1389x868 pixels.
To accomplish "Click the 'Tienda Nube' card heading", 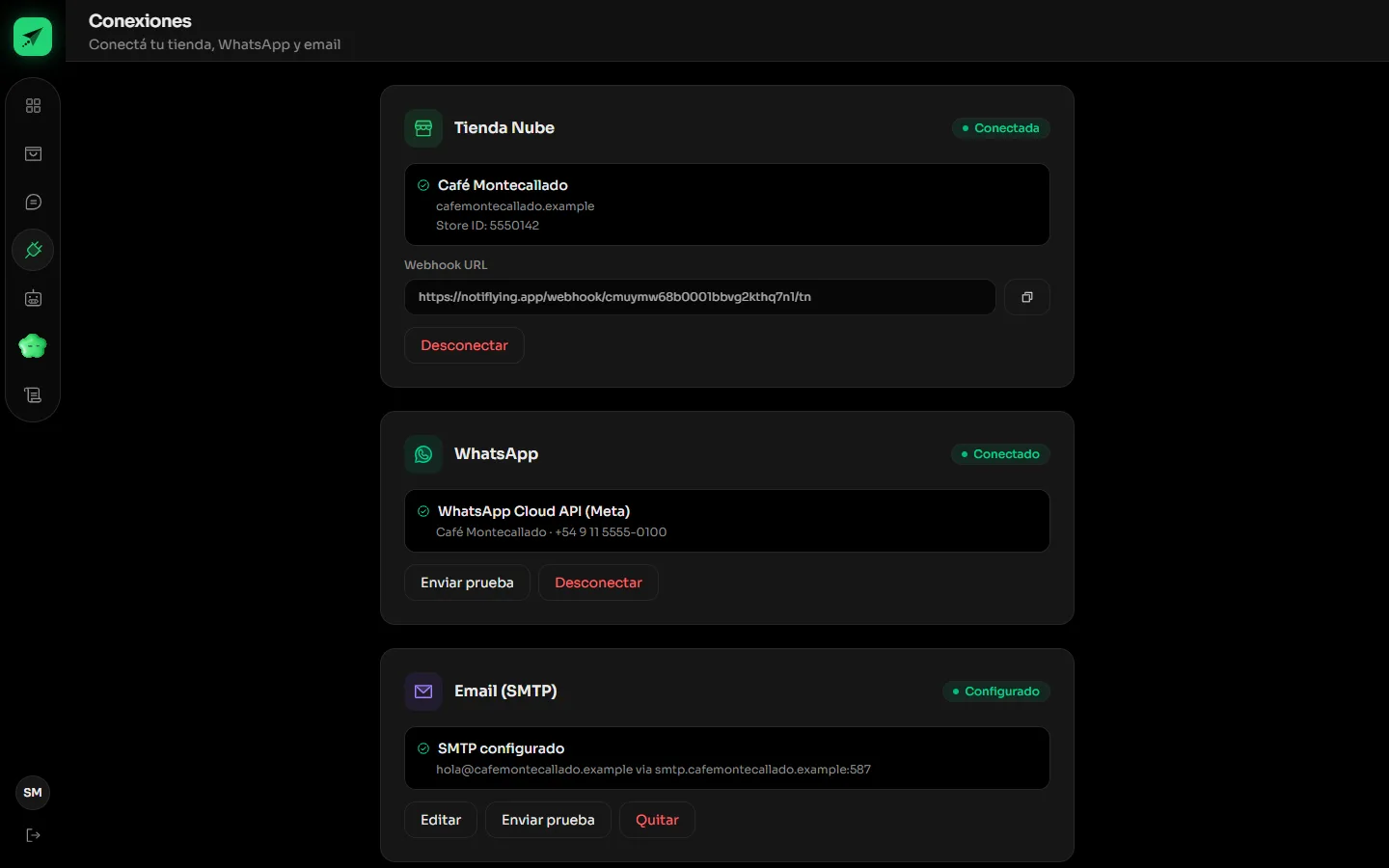I will tap(504, 128).
